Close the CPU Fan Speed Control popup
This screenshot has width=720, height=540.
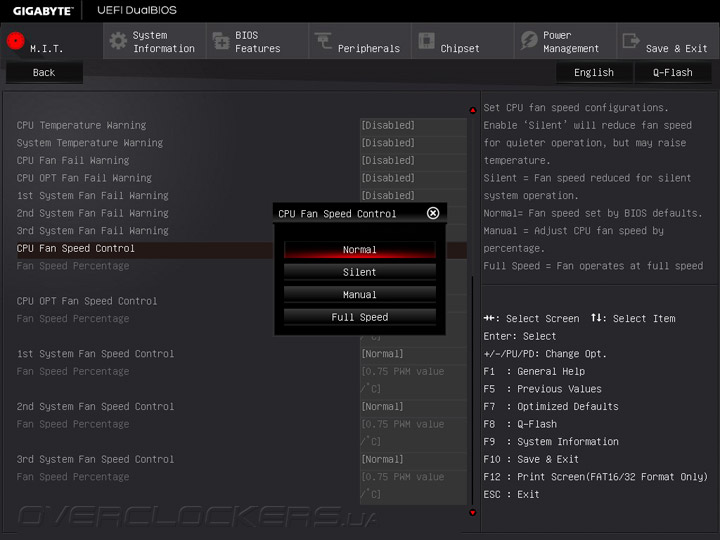click(433, 213)
